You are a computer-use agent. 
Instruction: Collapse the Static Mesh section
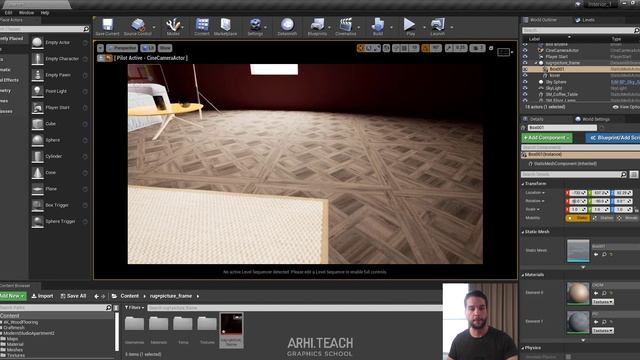tap(523, 232)
